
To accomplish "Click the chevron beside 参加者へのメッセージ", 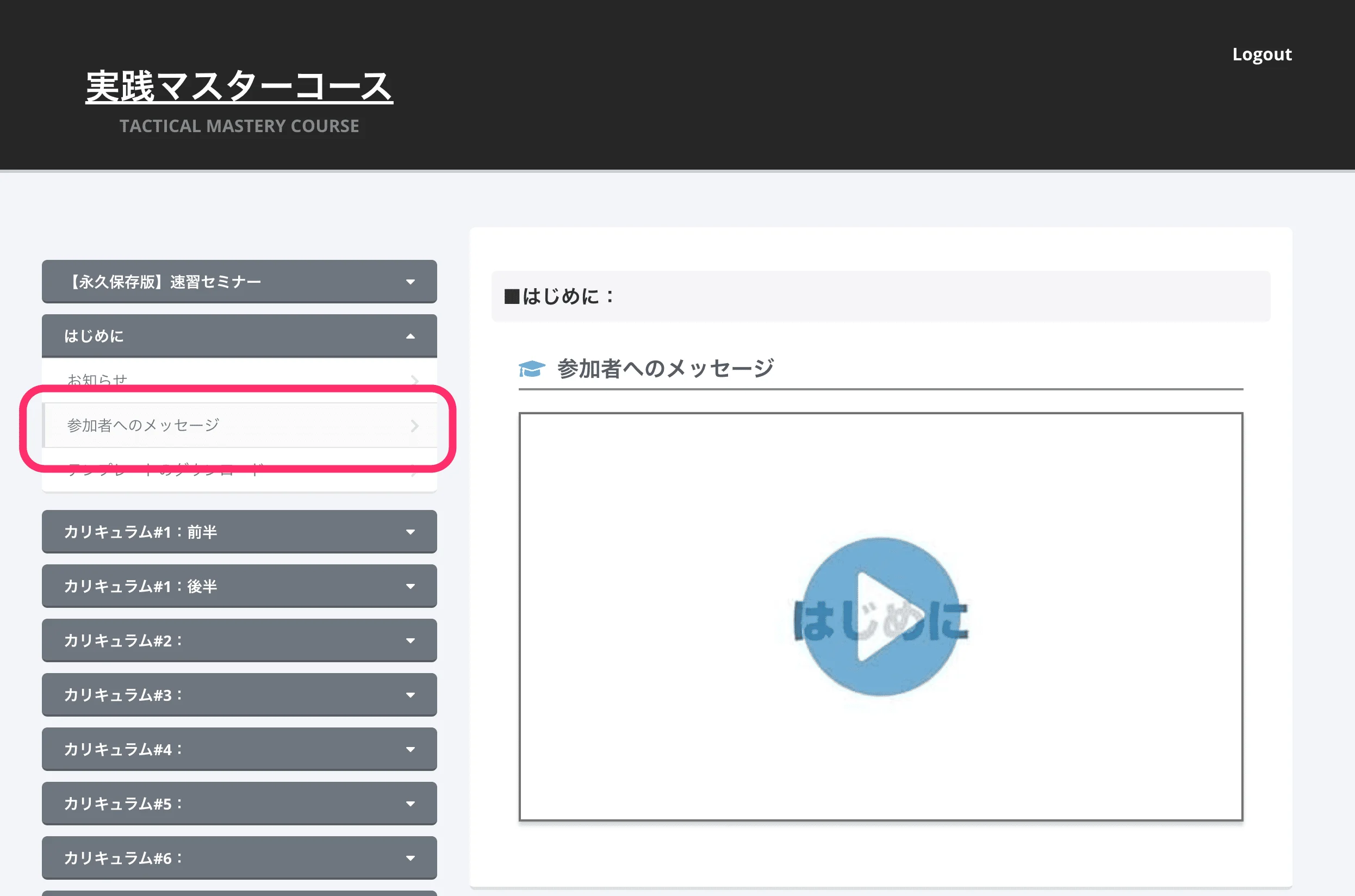I will pyautogui.click(x=414, y=426).
